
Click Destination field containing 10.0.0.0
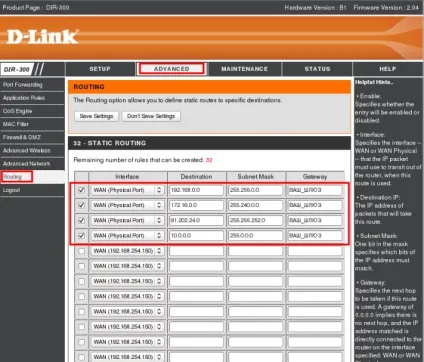click(196, 236)
